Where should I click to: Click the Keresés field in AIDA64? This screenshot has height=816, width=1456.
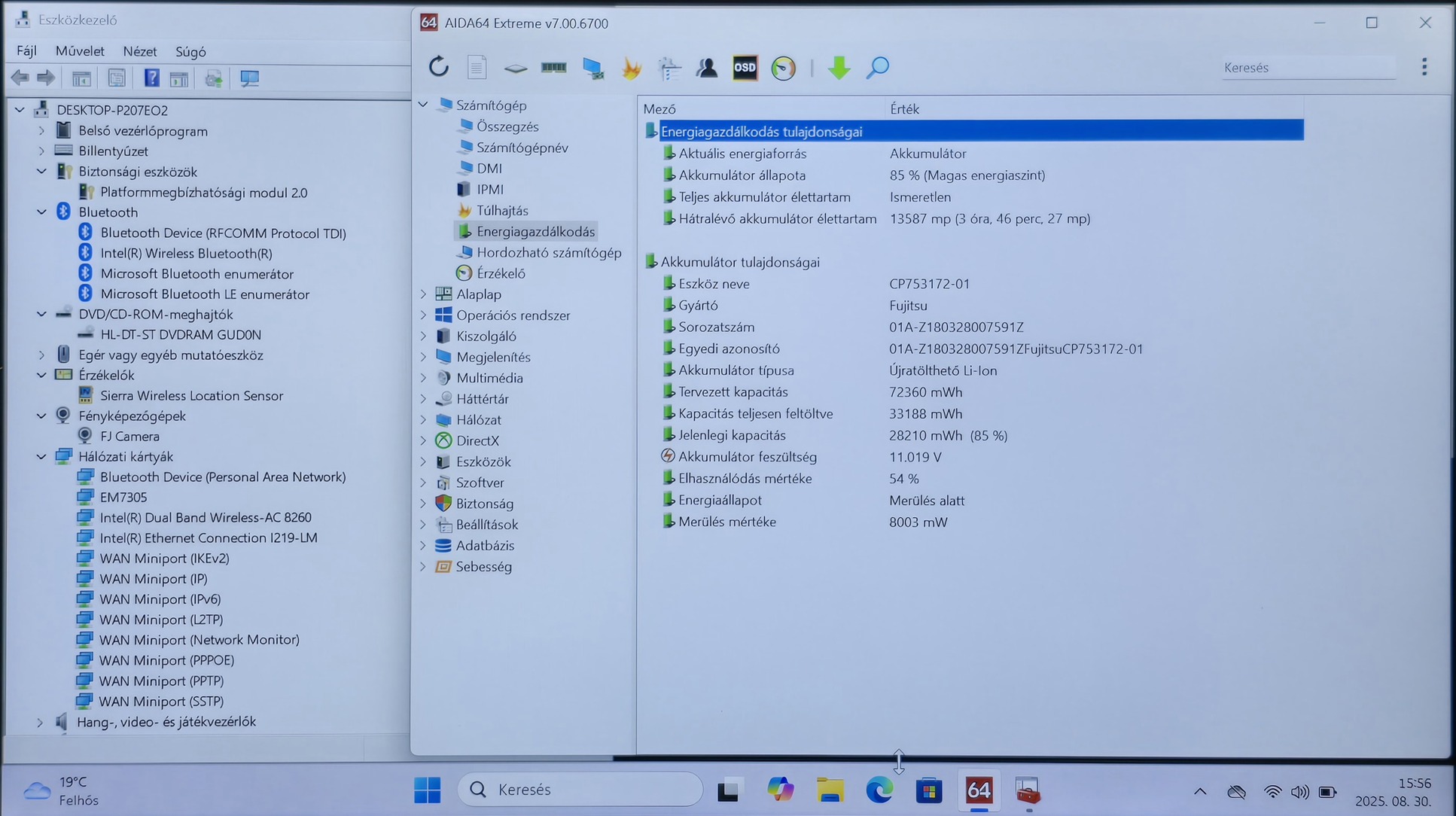[1307, 68]
